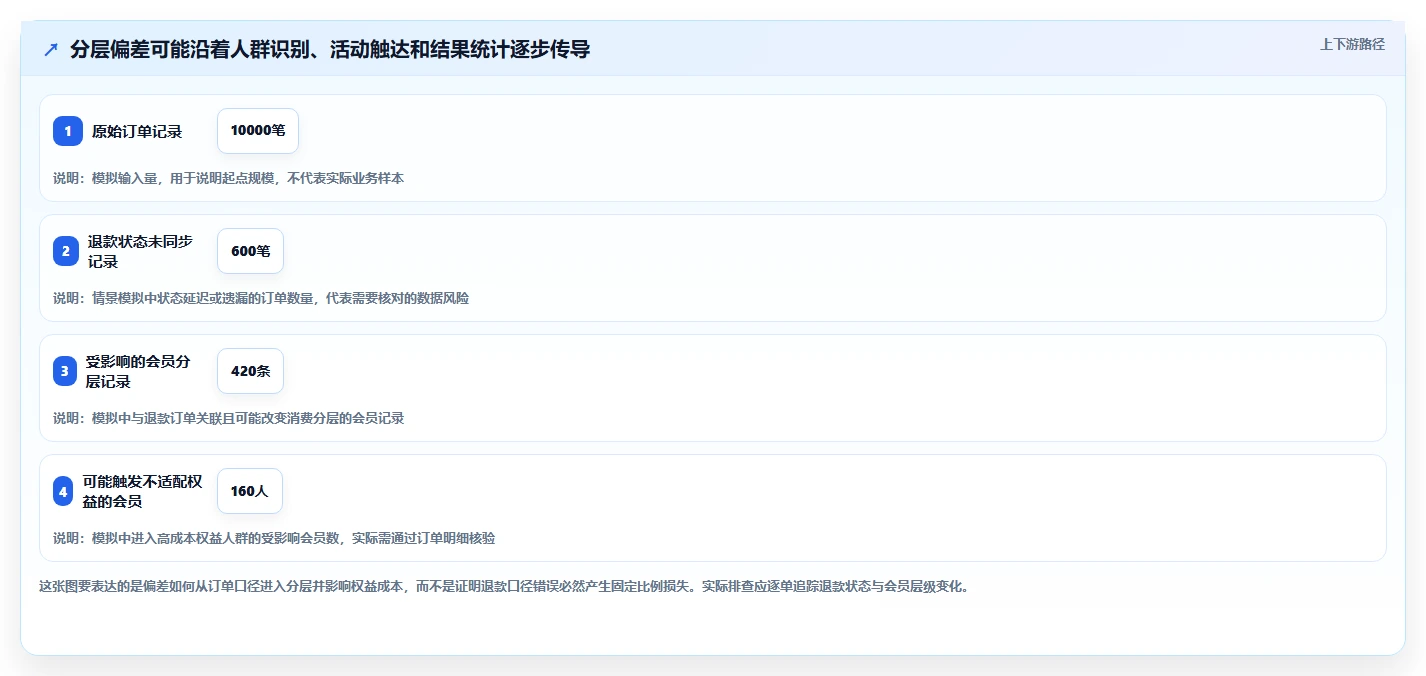Click the description starting 说明：模拟中与退款订单关联
1426x676 pixels.
228,418
